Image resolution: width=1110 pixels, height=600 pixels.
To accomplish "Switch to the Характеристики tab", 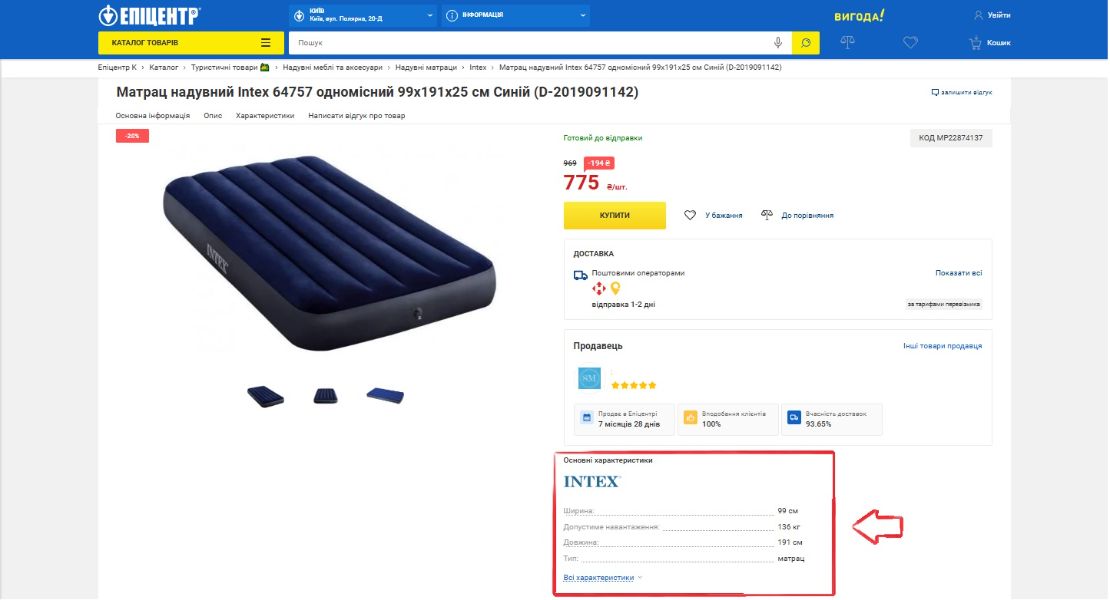I will [x=265, y=115].
